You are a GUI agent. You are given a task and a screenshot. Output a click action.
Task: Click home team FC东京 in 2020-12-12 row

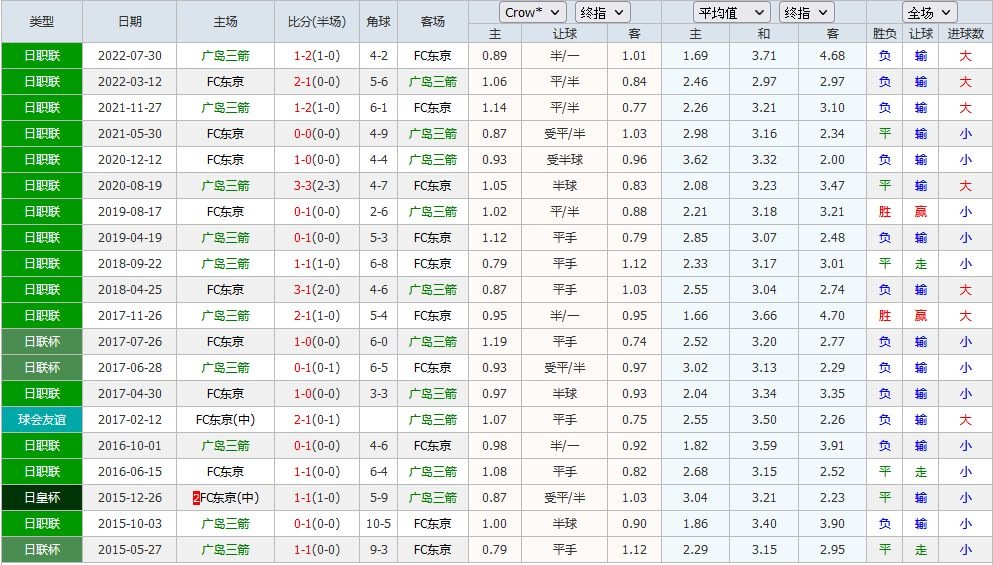(x=225, y=160)
